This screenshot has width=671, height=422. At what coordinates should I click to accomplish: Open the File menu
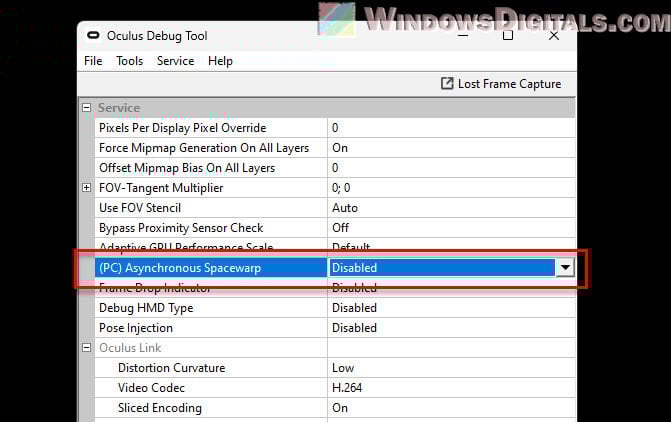click(93, 61)
